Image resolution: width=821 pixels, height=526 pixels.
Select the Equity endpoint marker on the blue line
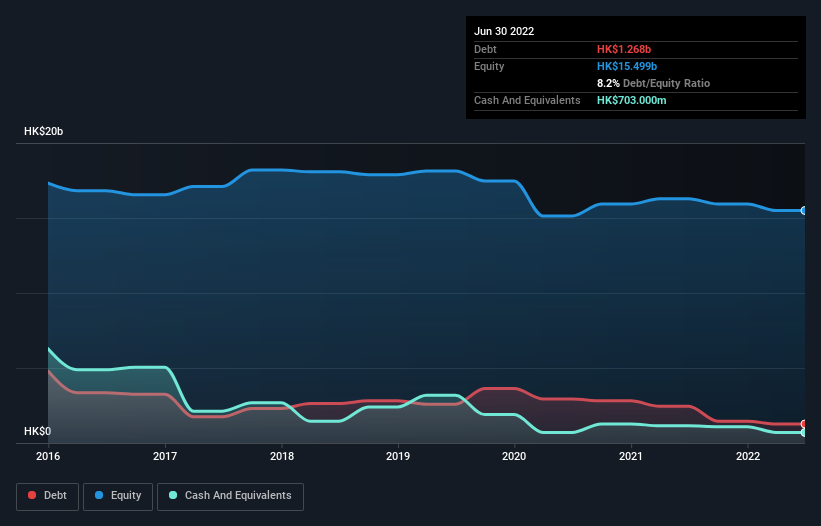(x=804, y=210)
